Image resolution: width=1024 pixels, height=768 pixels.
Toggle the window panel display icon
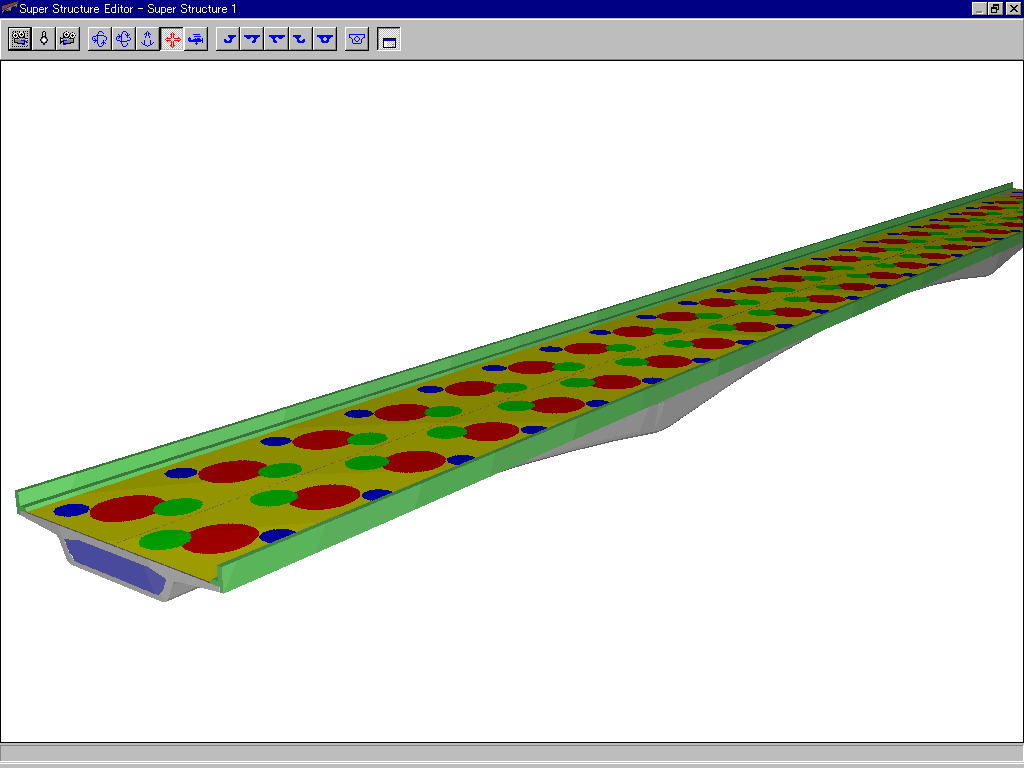tap(389, 39)
